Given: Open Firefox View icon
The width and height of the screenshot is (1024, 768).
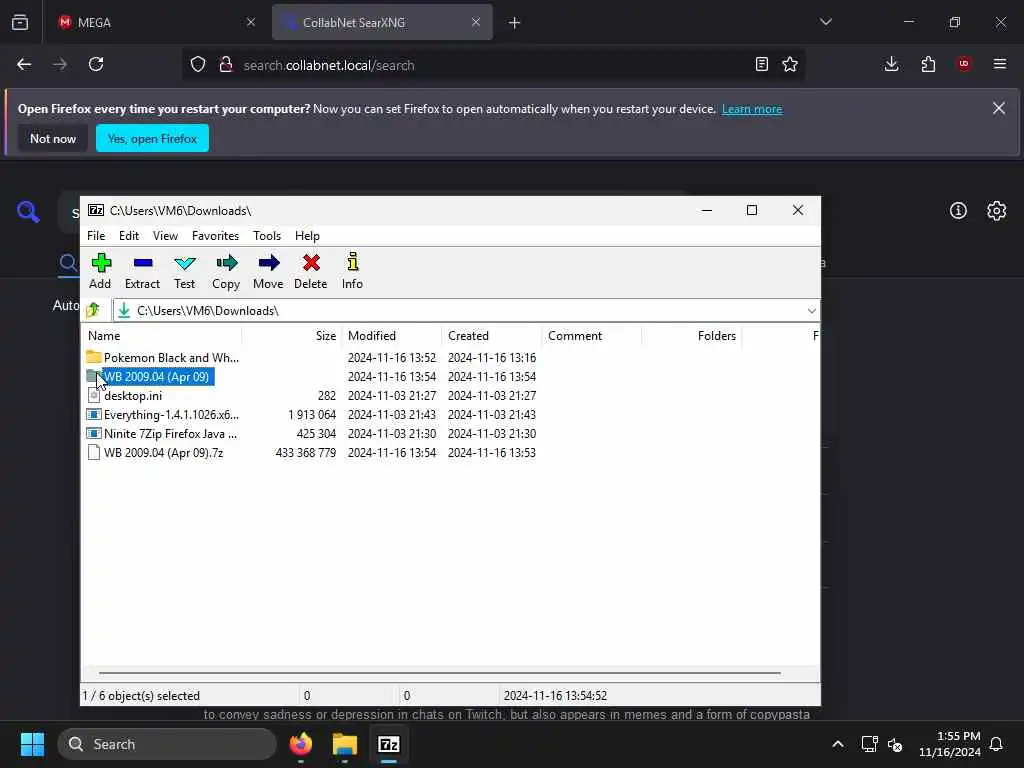Looking at the screenshot, I should [20, 22].
